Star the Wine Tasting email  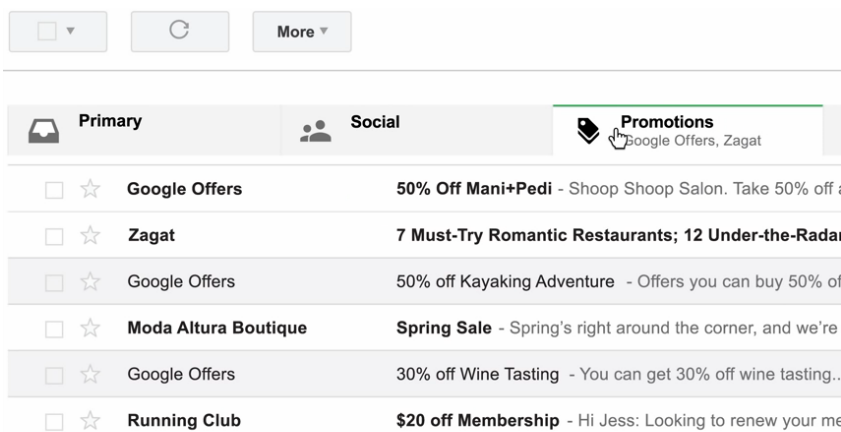coord(90,374)
